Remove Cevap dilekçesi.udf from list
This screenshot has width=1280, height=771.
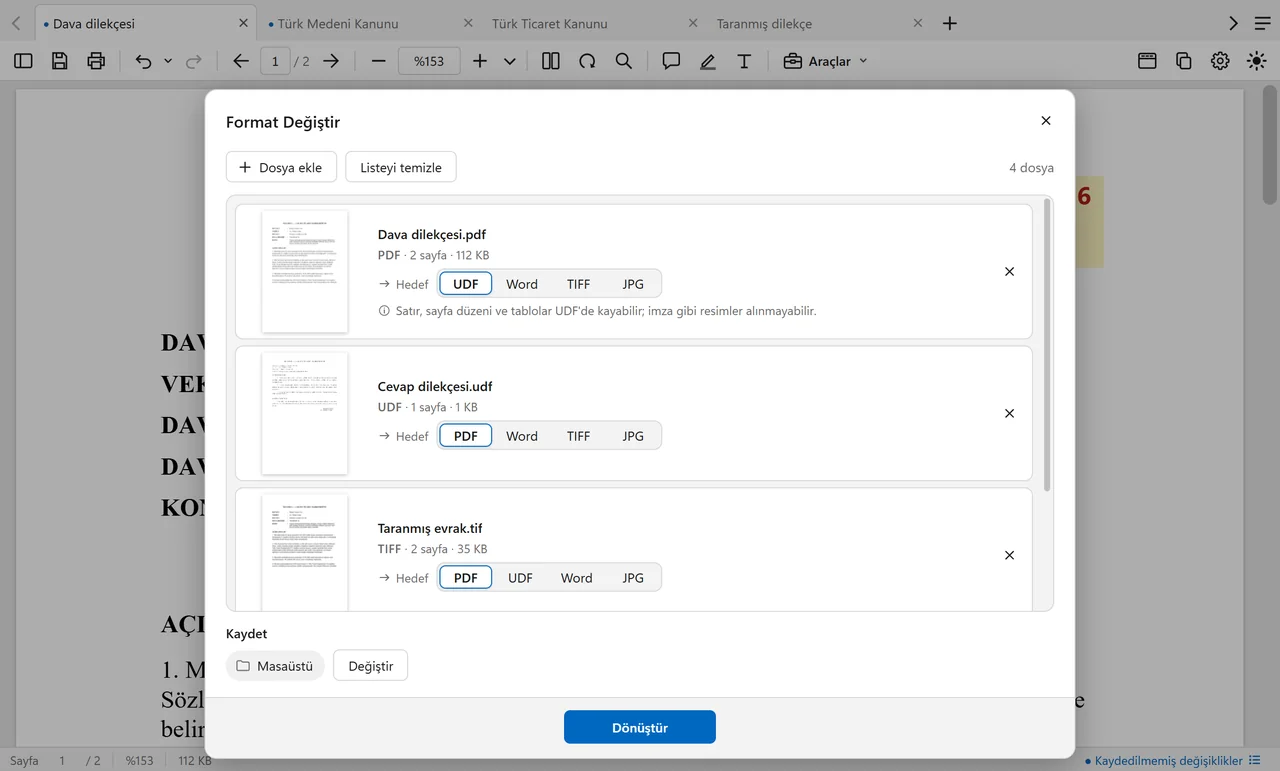[x=1009, y=413]
